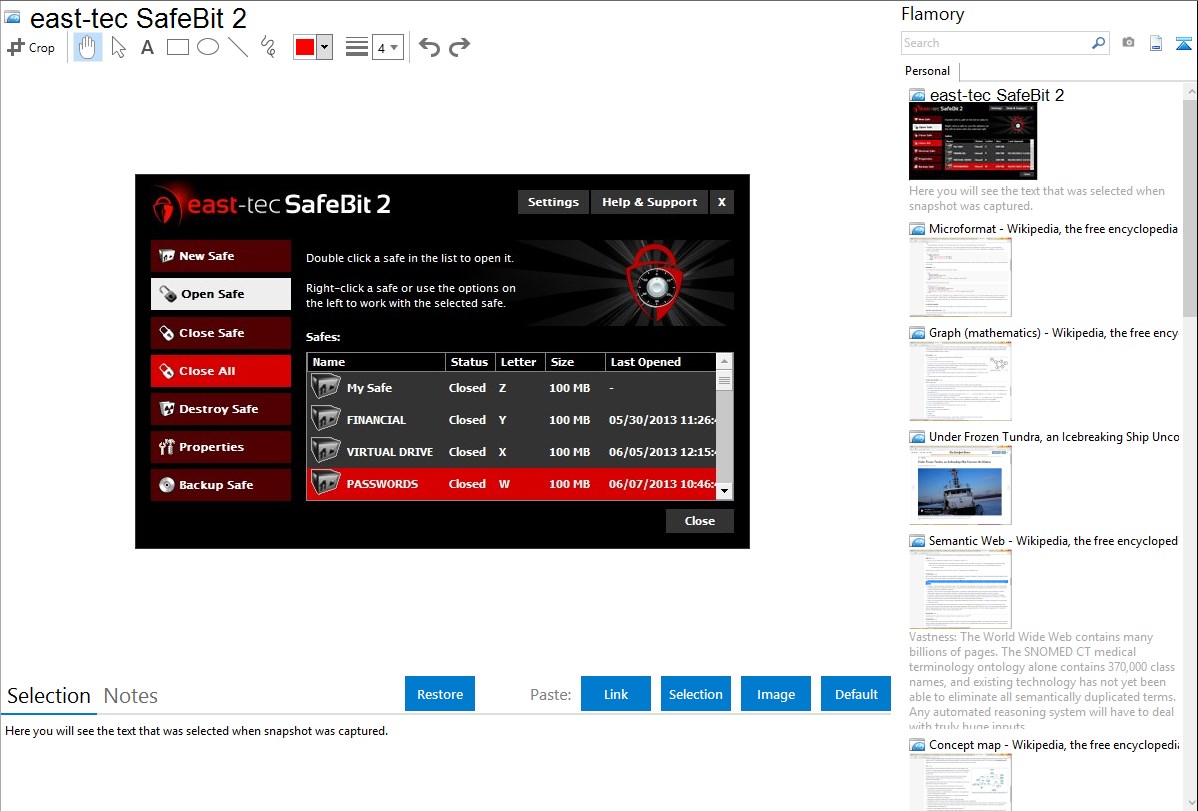Screen dimensions: 1198x811
Task: Click the search magnifier icon
Action: [x=1099, y=43]
